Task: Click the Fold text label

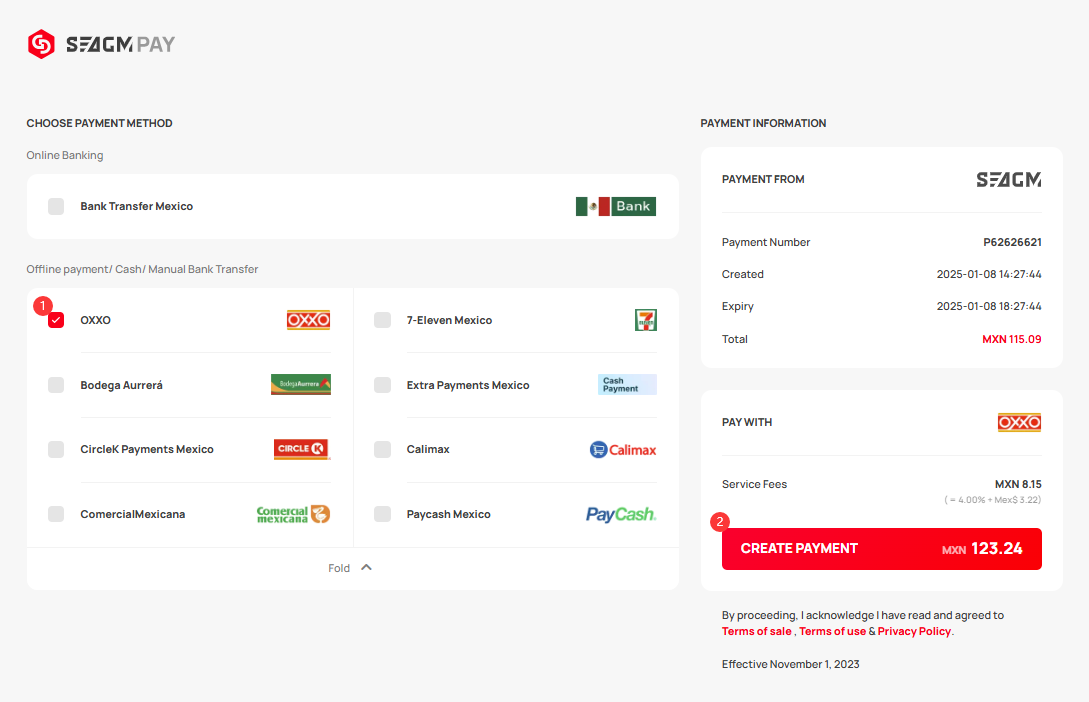Action: tap(339, 568)
